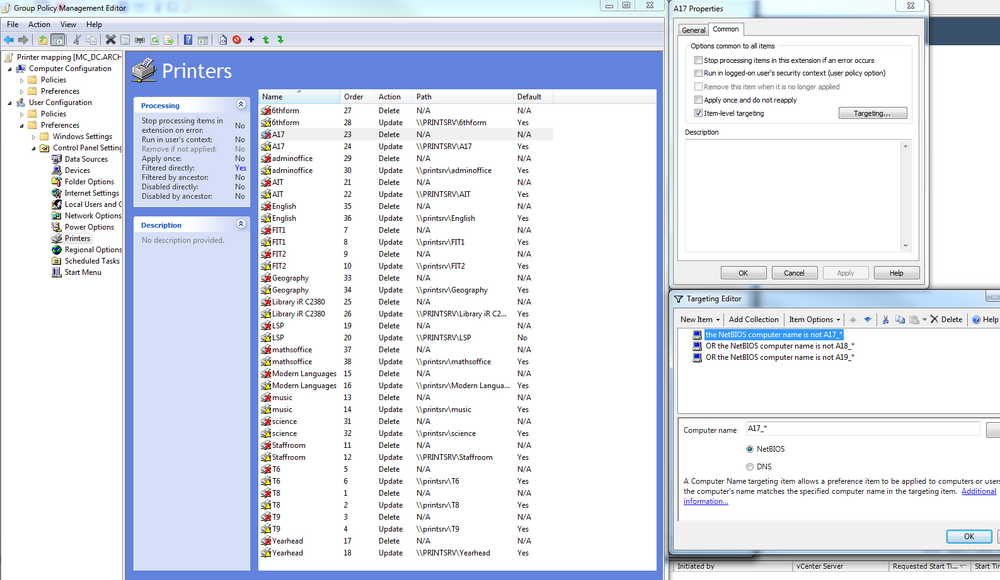Screen dimensions: 1000x580
Task: Select the DNS radio button
Action: (750, 466)
